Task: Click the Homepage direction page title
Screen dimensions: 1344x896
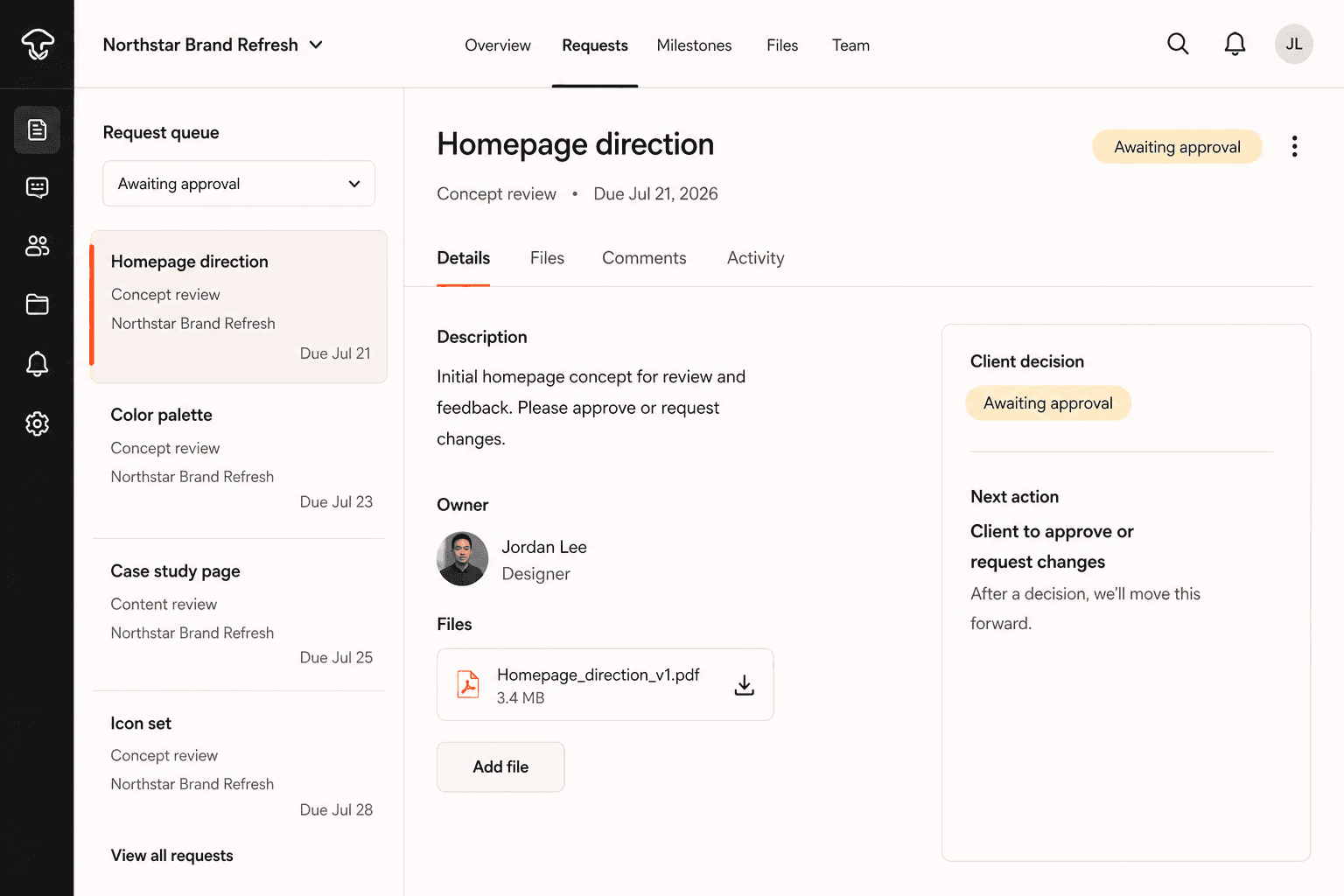Action: click(x=576, y=144)
